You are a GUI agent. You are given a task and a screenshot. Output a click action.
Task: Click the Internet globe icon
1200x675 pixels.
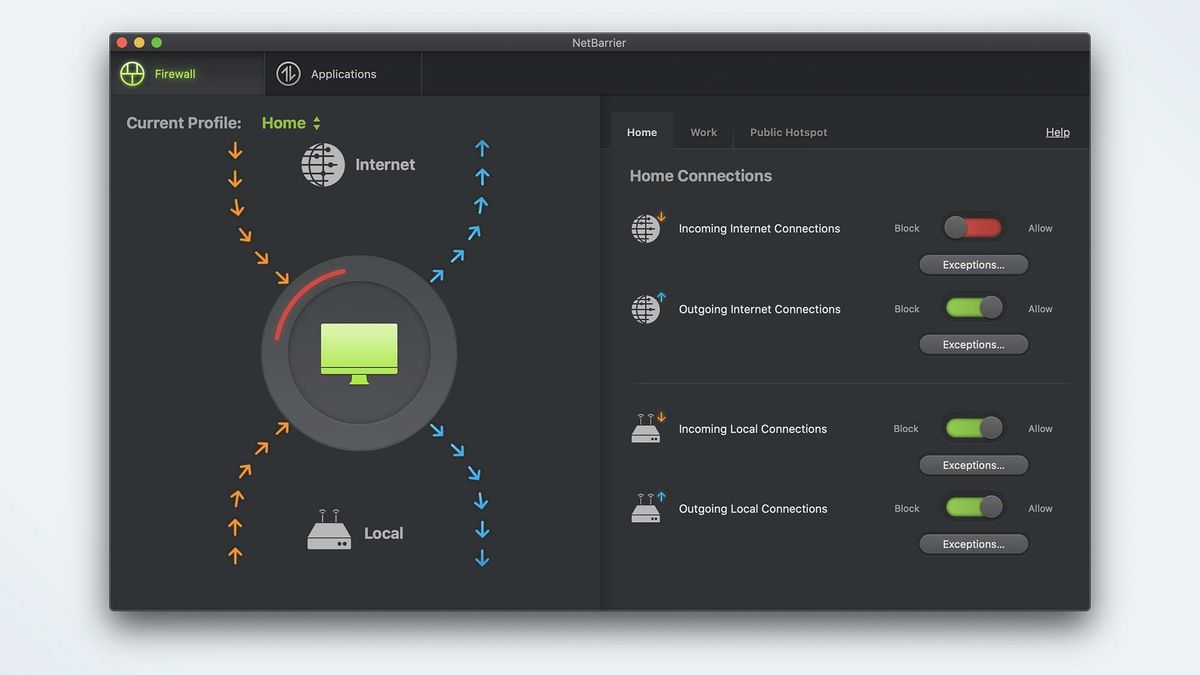[x=321, y=164]
